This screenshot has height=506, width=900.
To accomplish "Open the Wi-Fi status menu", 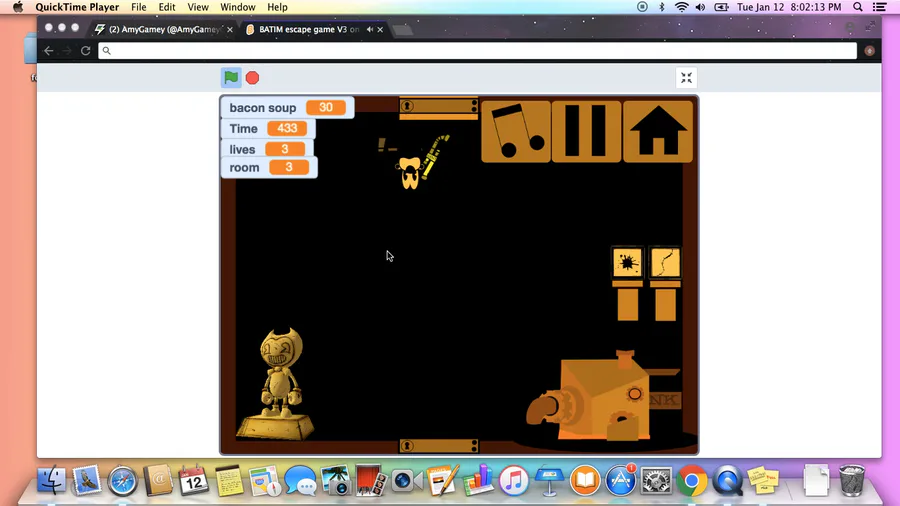I will click(681, 7).
